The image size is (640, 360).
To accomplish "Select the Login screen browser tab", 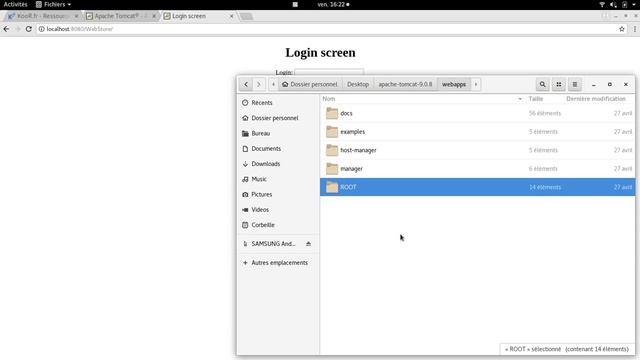I will pyautogui.click(x=198, y=16).
